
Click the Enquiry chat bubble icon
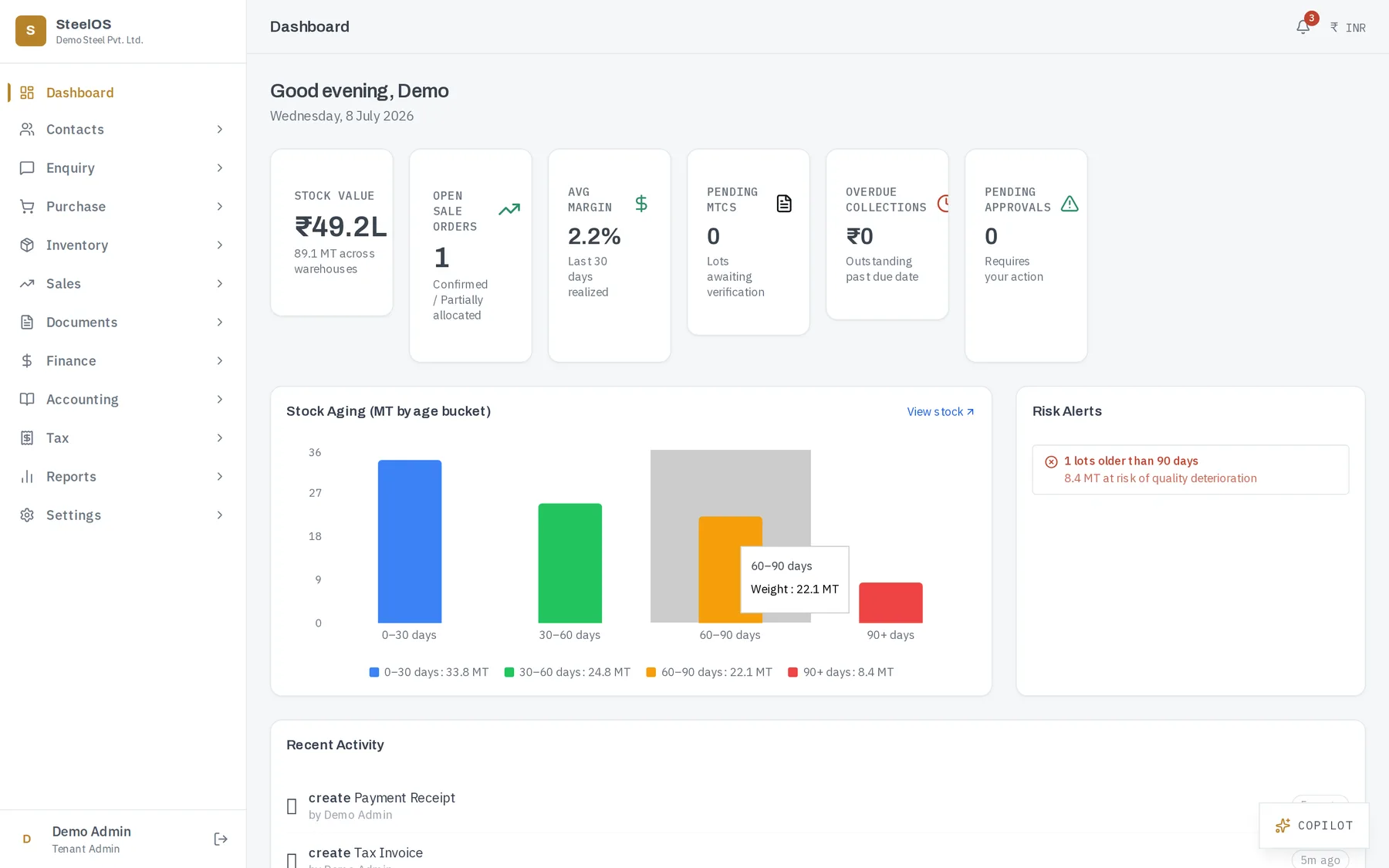[x=27, y=168]
